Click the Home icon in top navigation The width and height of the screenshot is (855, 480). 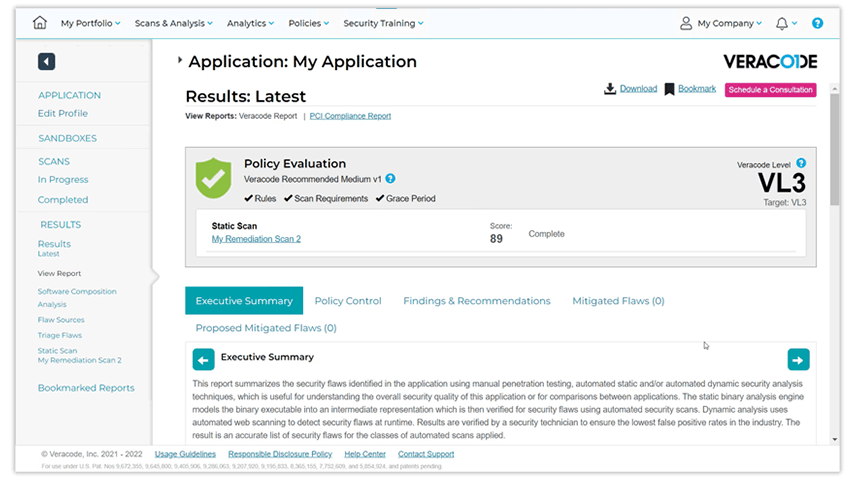tap(40, 23)
